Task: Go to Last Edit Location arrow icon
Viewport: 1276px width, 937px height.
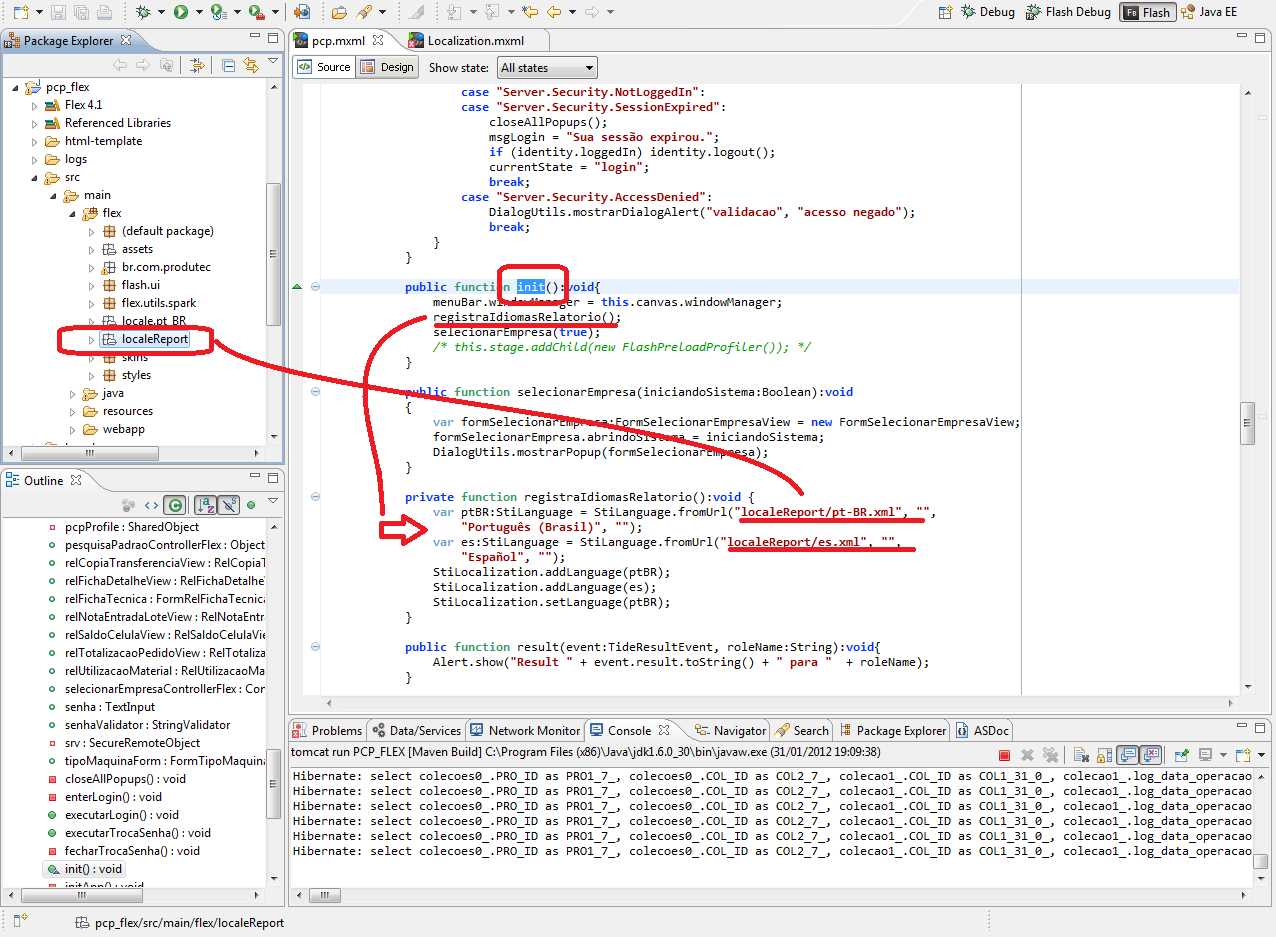Action: tap(530, 12)
